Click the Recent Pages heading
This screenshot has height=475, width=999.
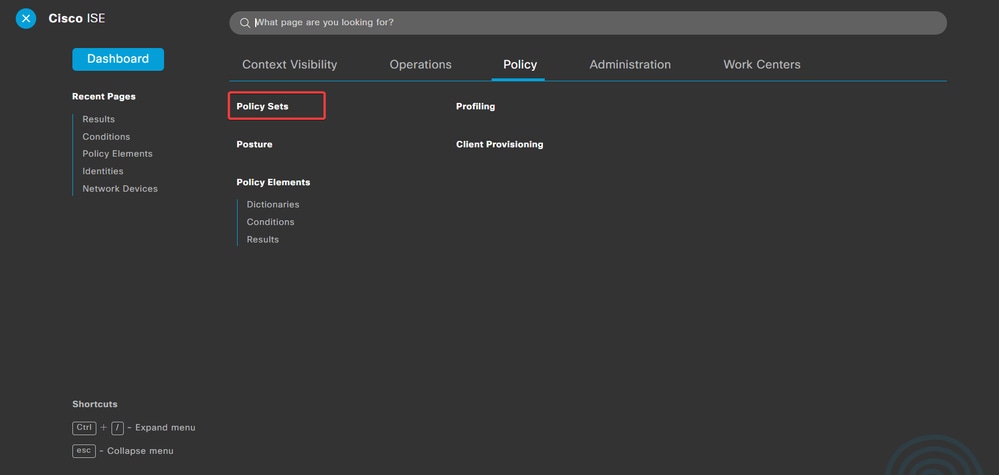pos(104,97)
